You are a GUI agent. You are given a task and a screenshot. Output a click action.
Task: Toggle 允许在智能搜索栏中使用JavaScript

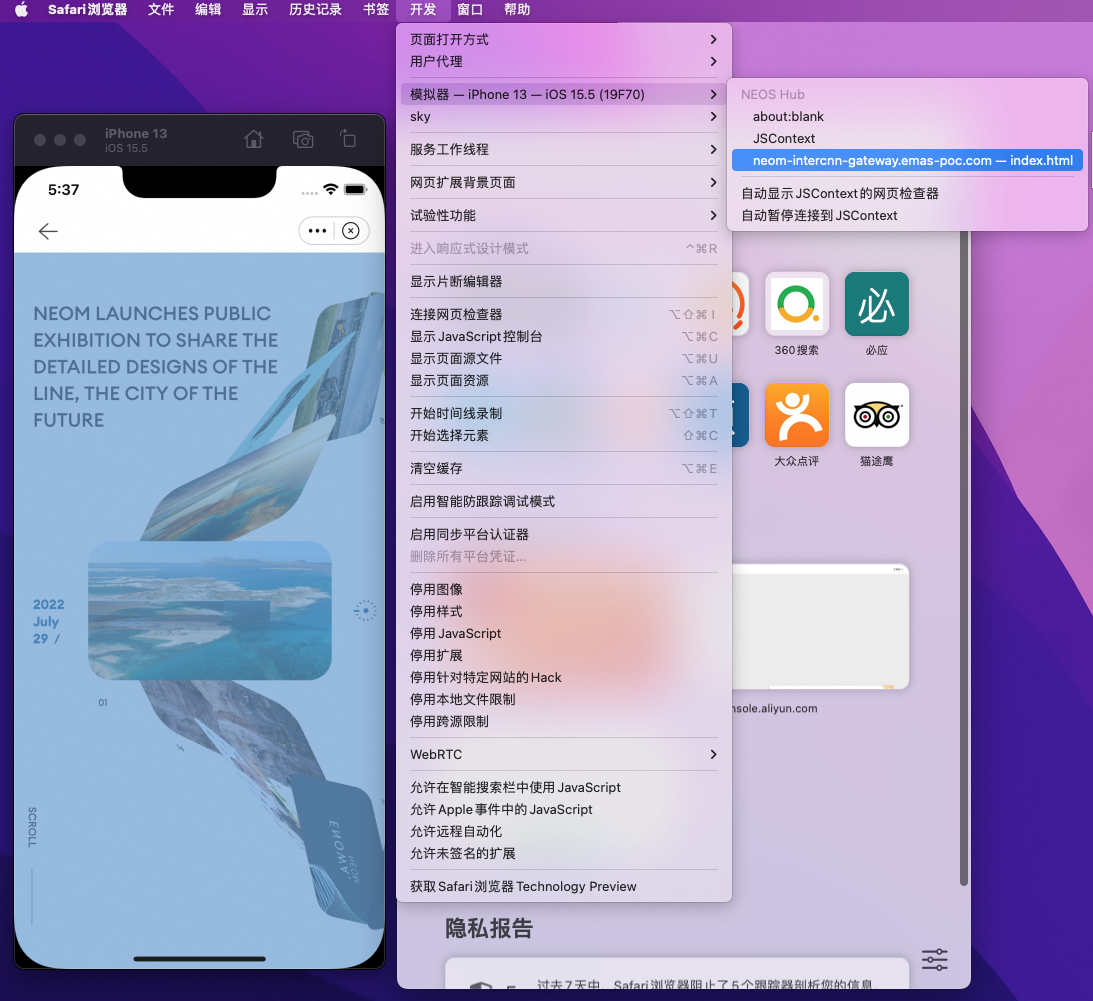564,787
